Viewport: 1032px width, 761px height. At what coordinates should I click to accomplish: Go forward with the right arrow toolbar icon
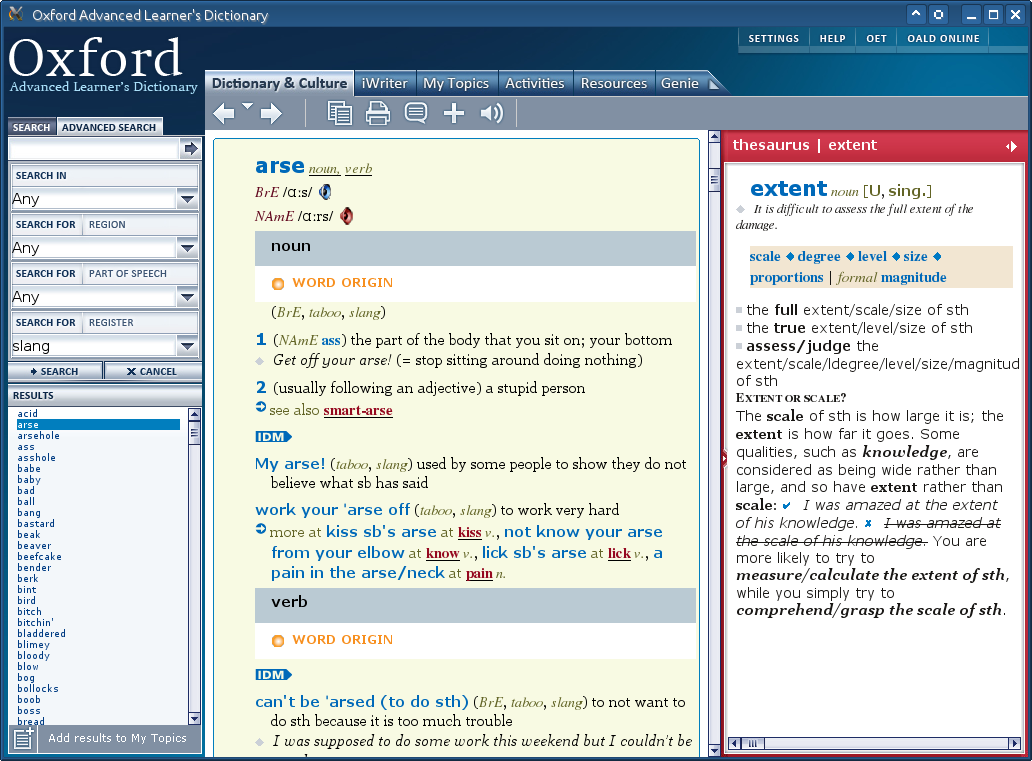click(271, 113)
